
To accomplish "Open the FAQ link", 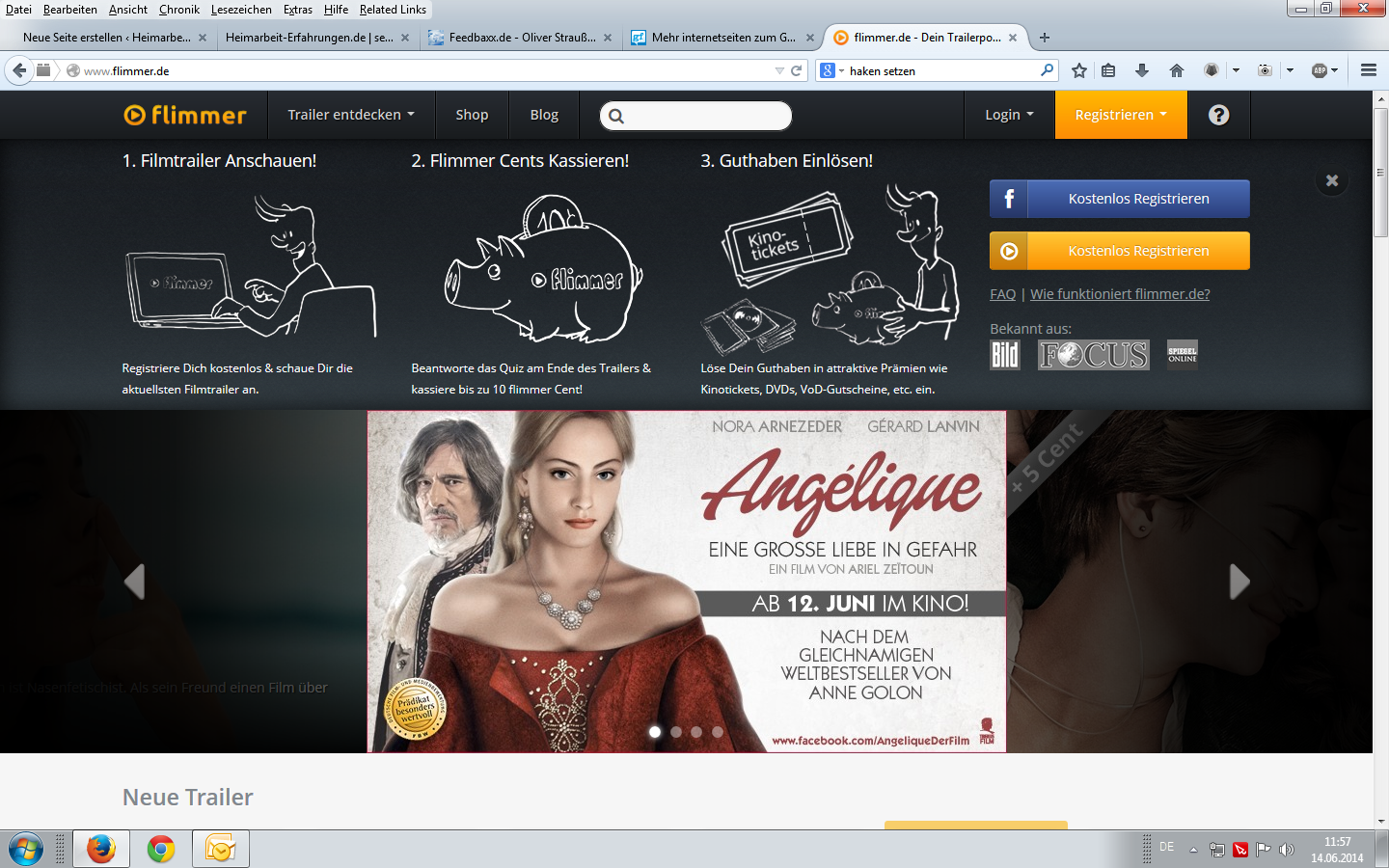I will 1003,294.
